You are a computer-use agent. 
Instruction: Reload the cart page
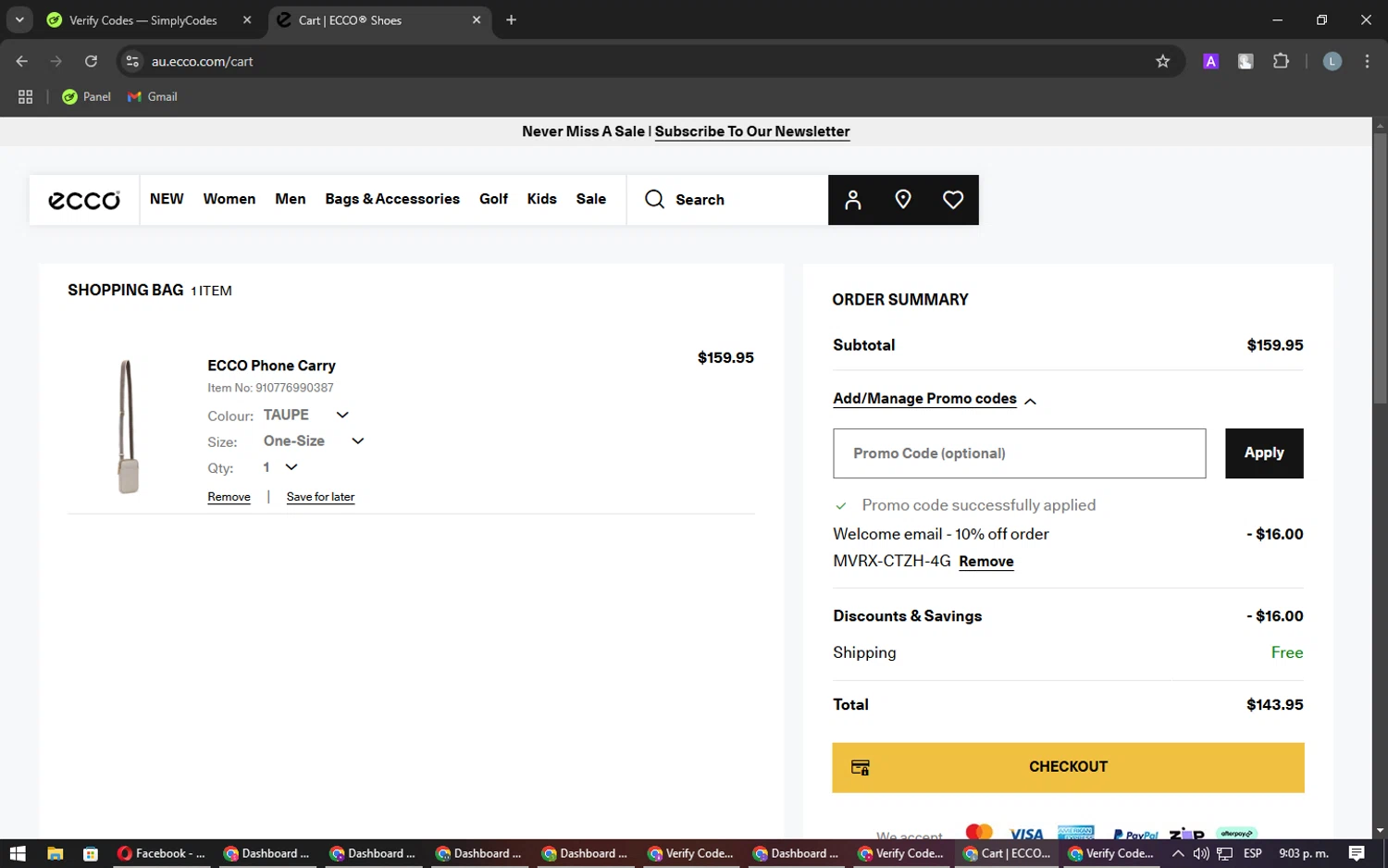tap(91, 61)
